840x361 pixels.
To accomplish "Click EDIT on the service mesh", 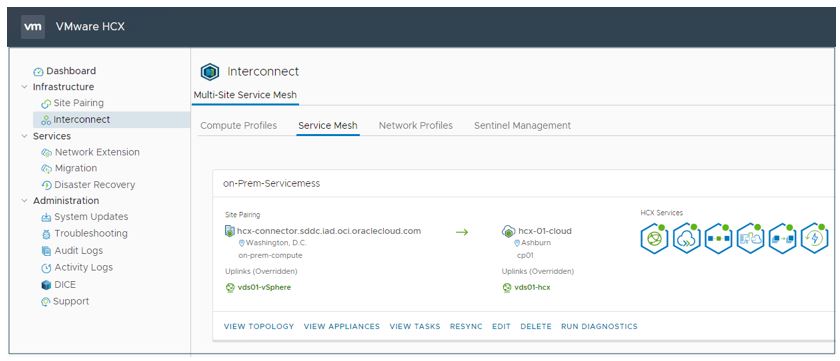I will (501, 326).
